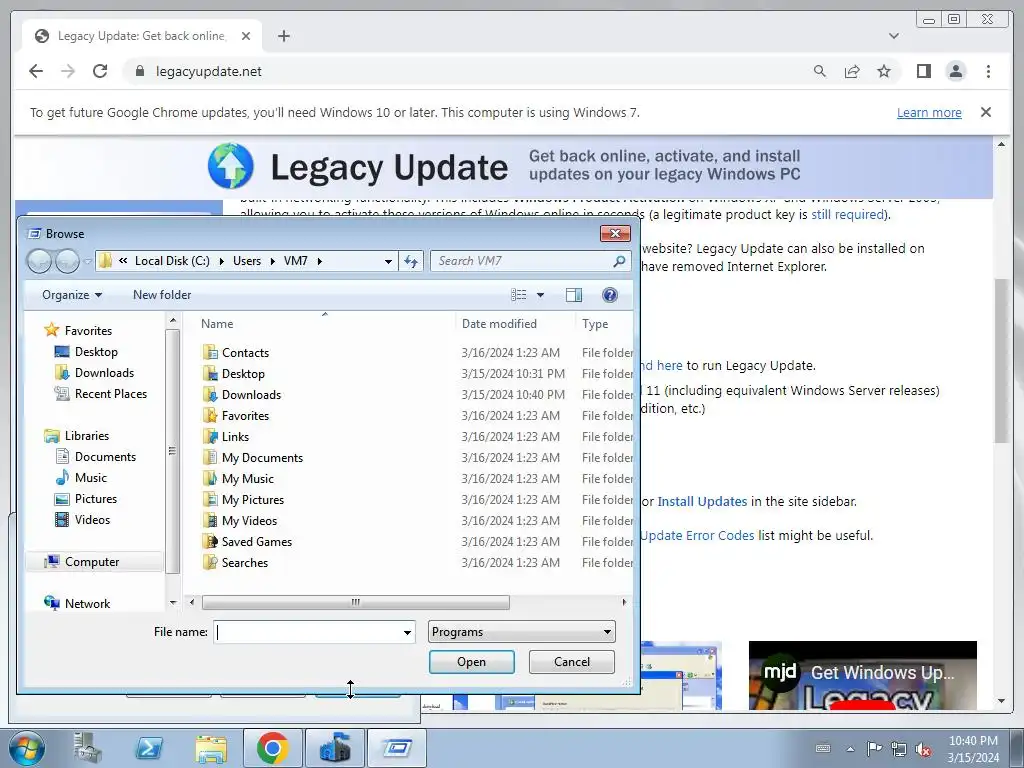Expand the File name dropdown arrow
The height and width of the screenshot is (768, 1024).
(407, 632)
